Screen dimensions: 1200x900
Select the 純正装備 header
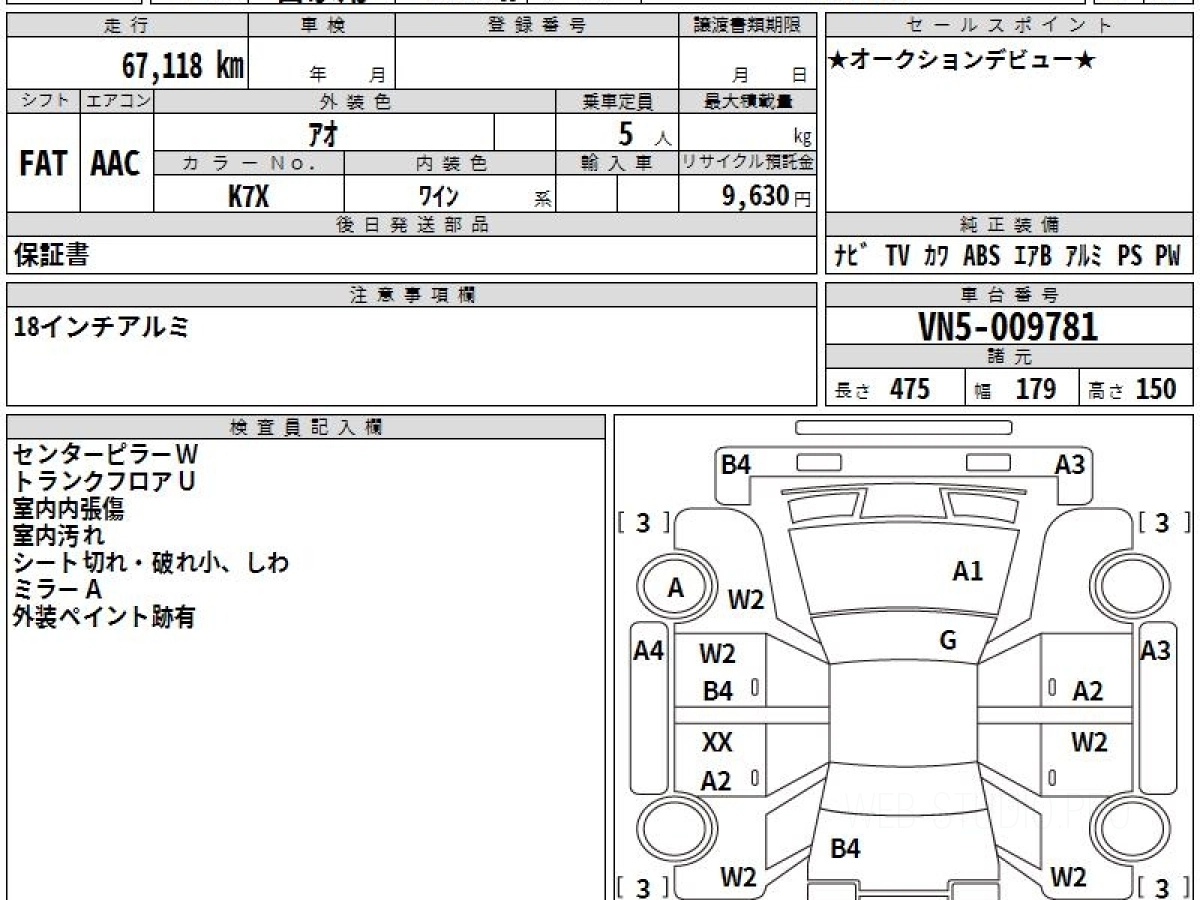1009,225
